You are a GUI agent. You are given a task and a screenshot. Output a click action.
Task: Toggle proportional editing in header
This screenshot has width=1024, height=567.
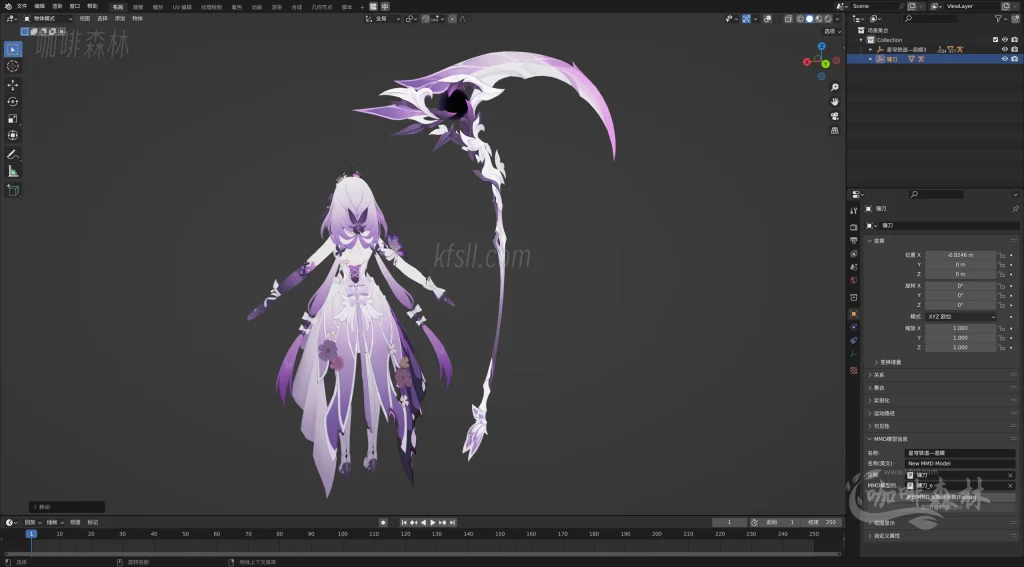(453, 19)
